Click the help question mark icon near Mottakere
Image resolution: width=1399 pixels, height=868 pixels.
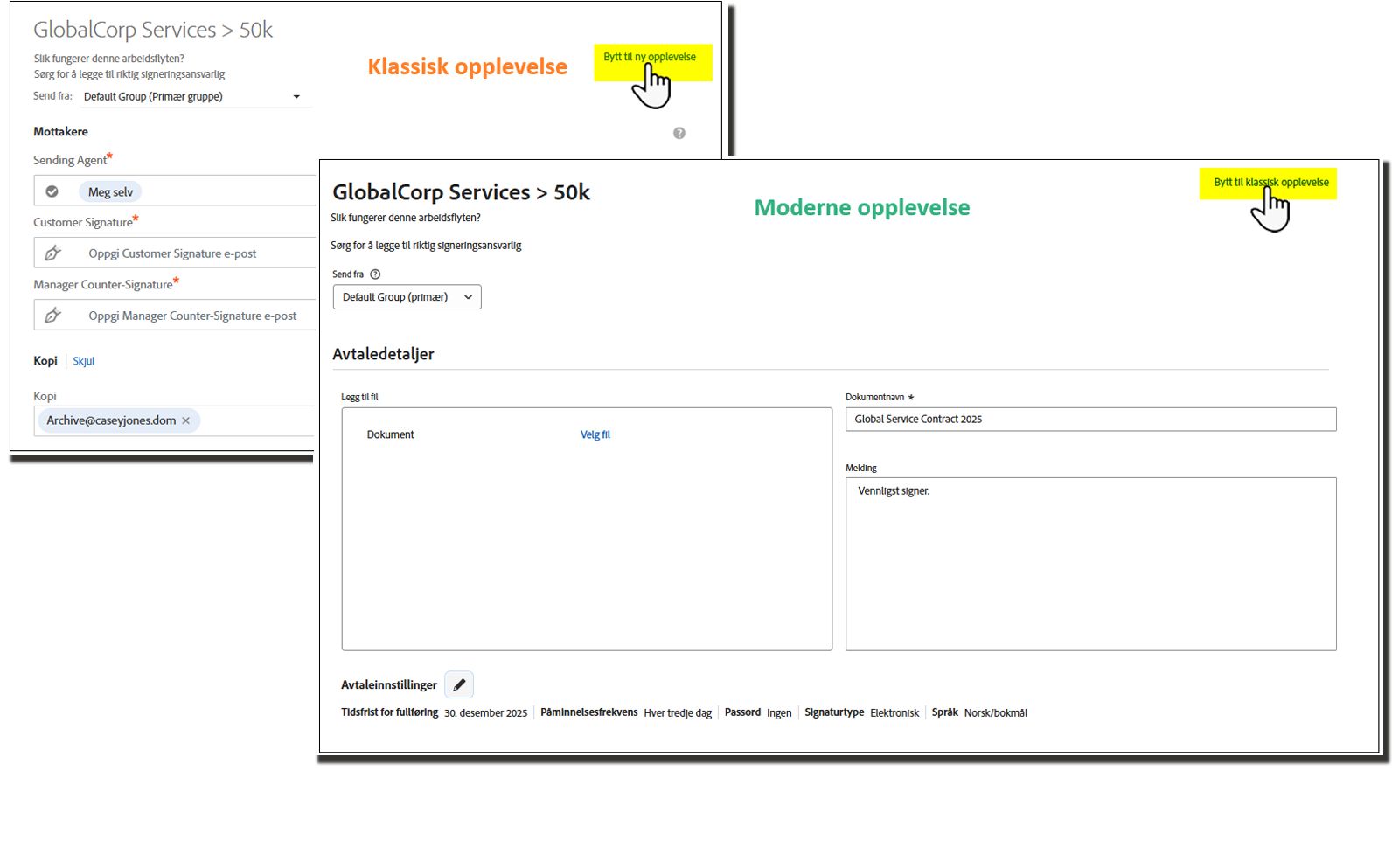point(679,133)
